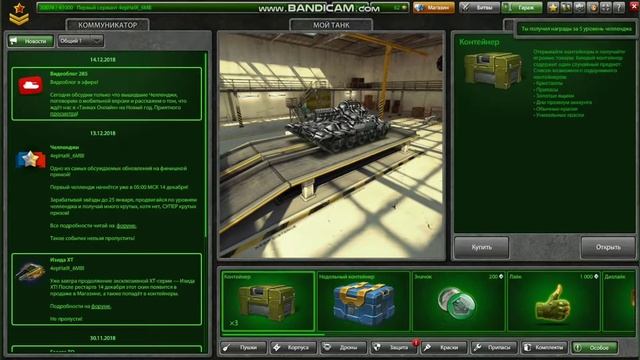Open the Припасы supplies category
The image size is (640, 360).
click(494, 348)
